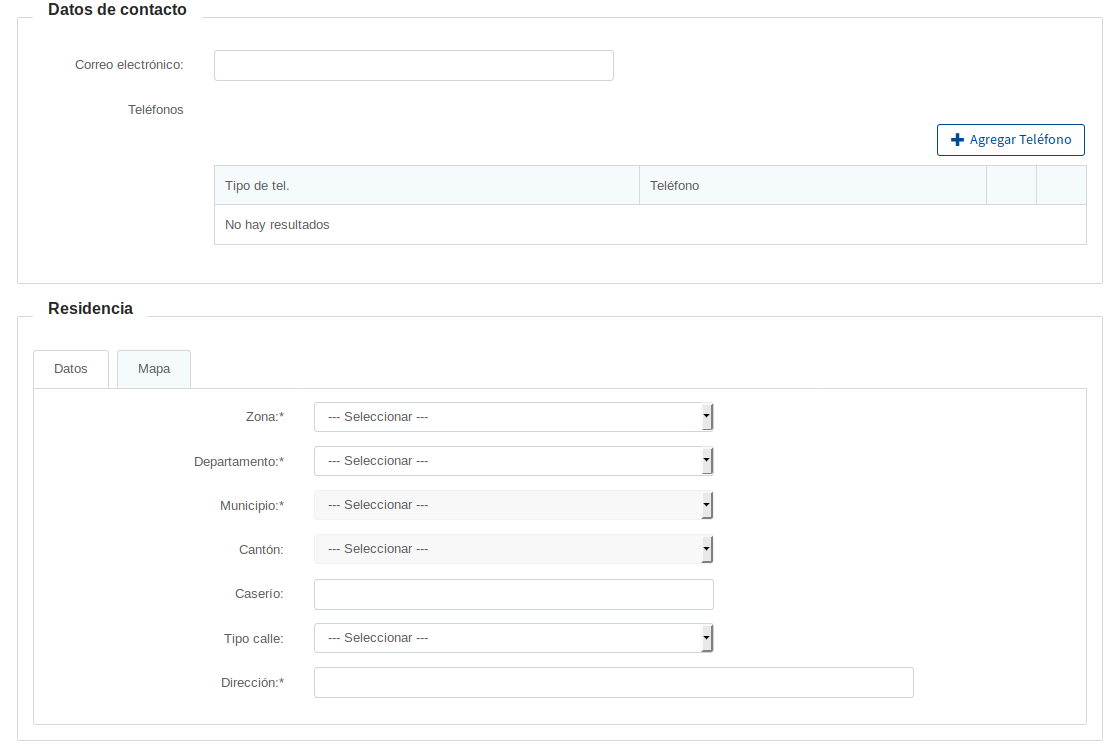This screenshot has width=1118, height=744.
Task: Select the No hay resultados table row
Action: coord(650,225)
